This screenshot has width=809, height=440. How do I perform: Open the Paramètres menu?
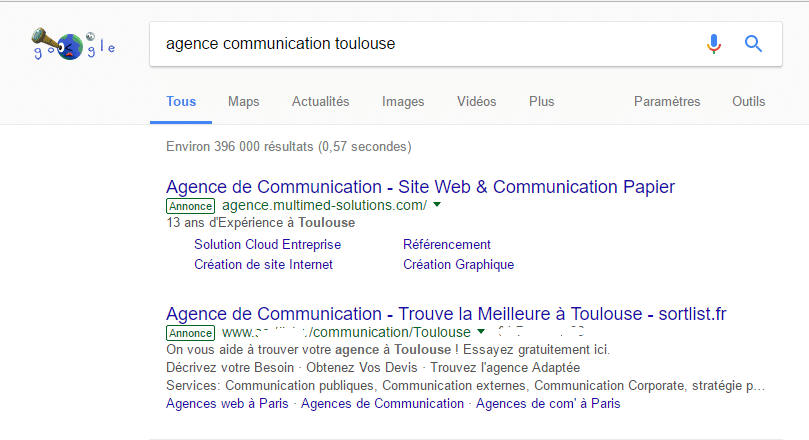667,102
